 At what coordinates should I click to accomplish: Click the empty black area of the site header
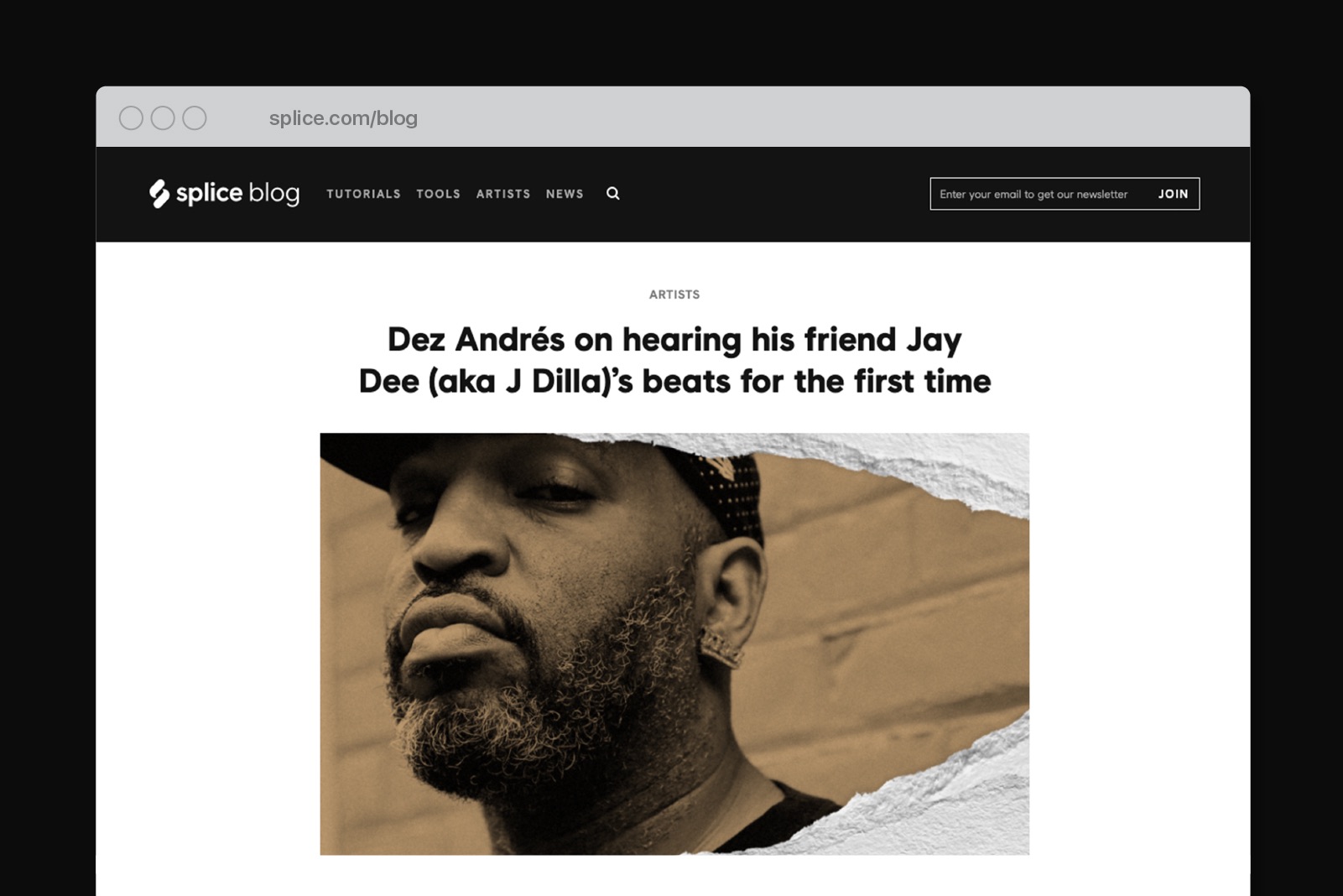[772, 194]
